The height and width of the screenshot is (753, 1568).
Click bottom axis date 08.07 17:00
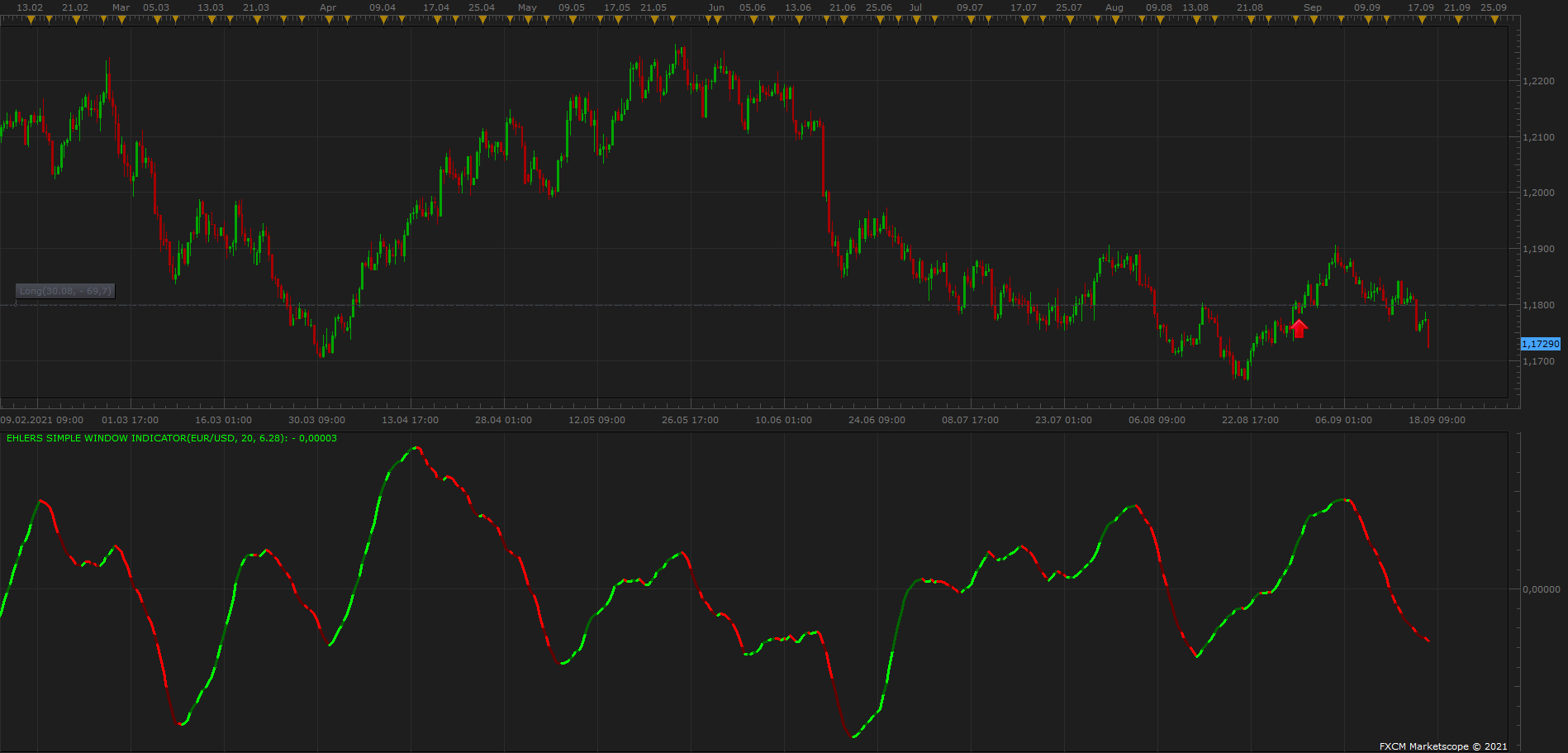(x=971, y=420)
